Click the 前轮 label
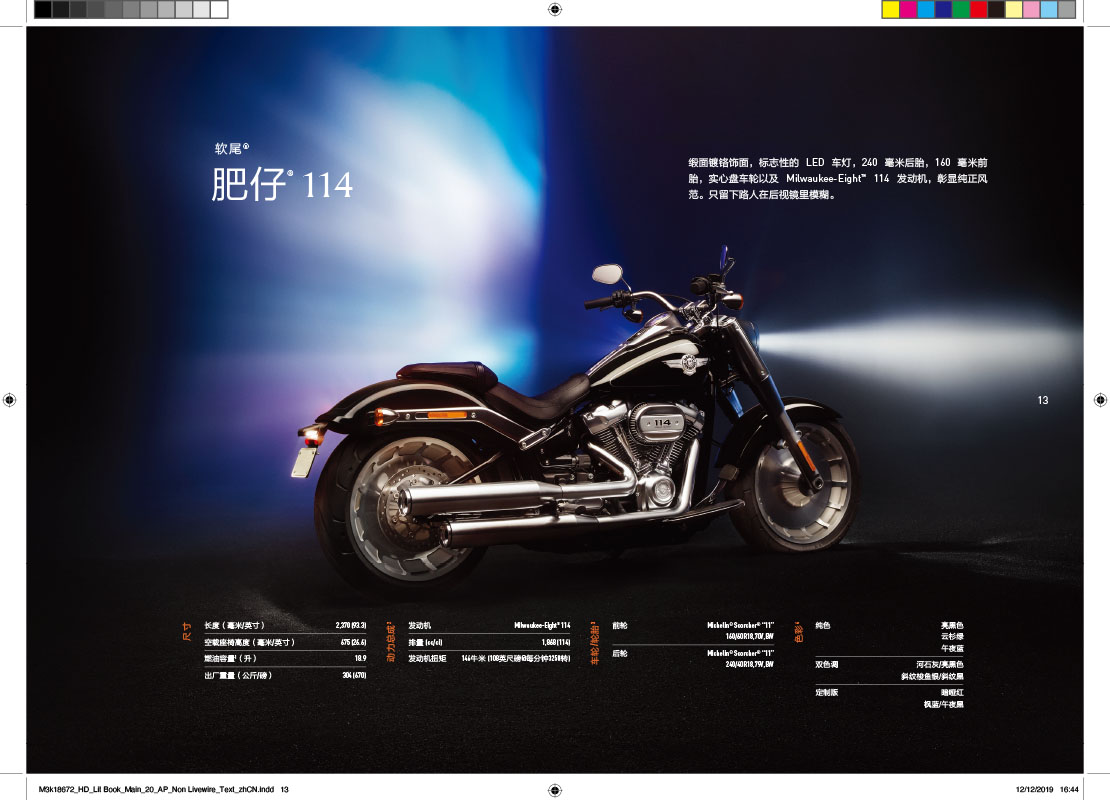 (x=619, y=626)
